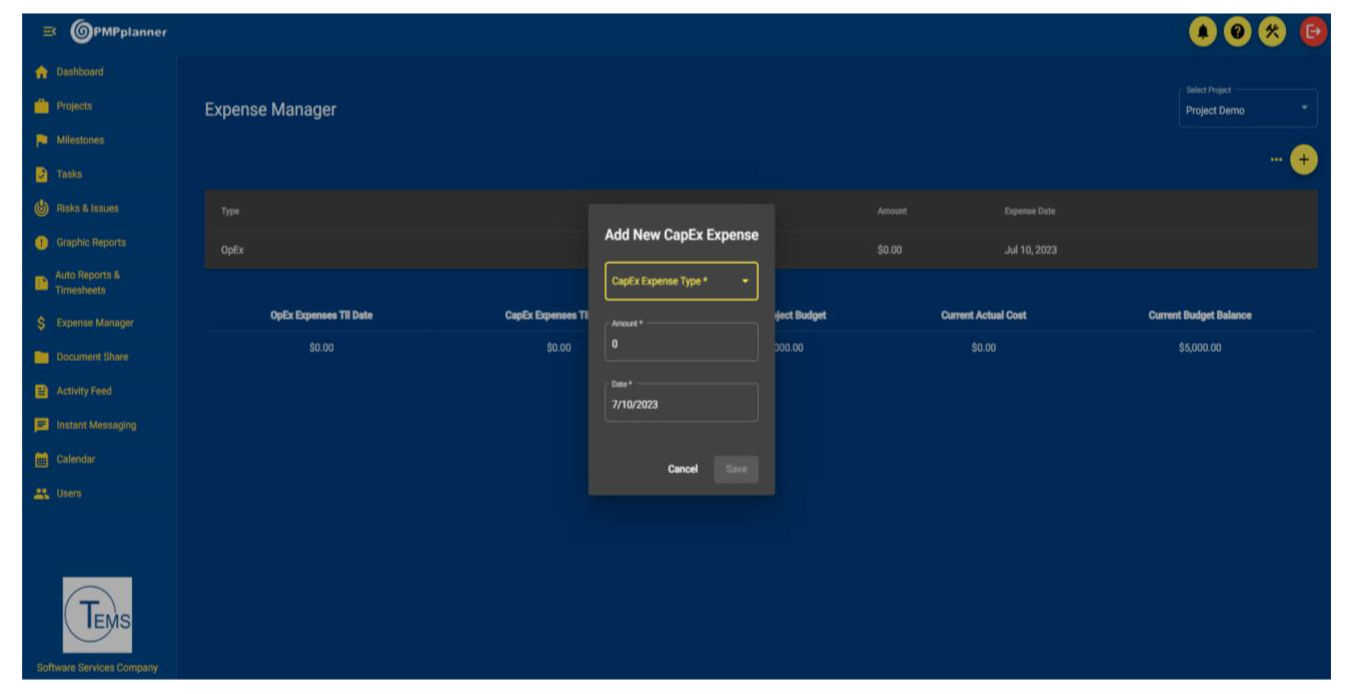Expand the CapEx Expense Type dropdown
The height and width of the screenshot is (694, 1352).
click(681, 282)
